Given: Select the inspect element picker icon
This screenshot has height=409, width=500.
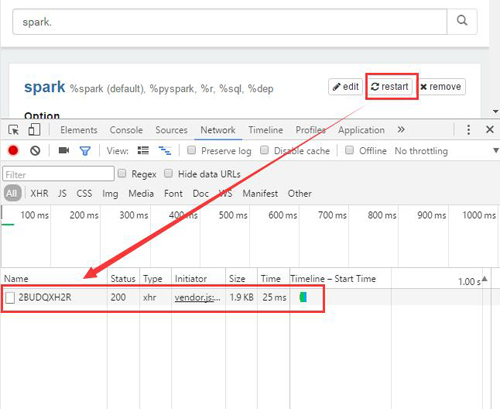Looking at the screenshot, I should click(14, 130).
